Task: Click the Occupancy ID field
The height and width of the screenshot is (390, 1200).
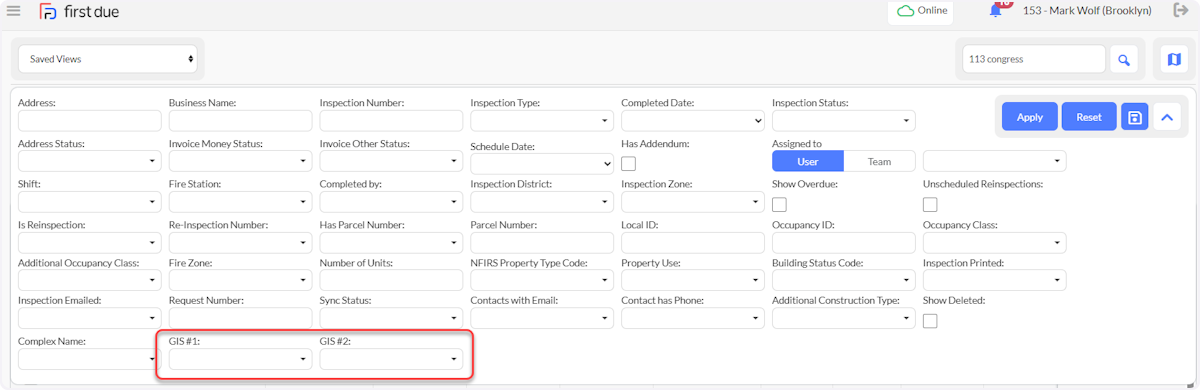Action: [x=844, y=243]
